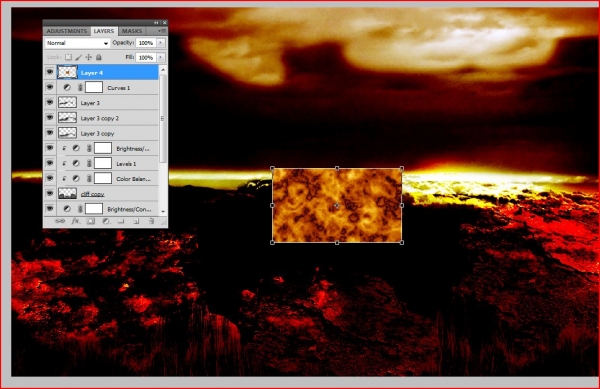Image resolution: width=600 pixels, height=389 pixels.
Task: Create new adjustment layer from bottom icon
Action: tap(106, 221)
